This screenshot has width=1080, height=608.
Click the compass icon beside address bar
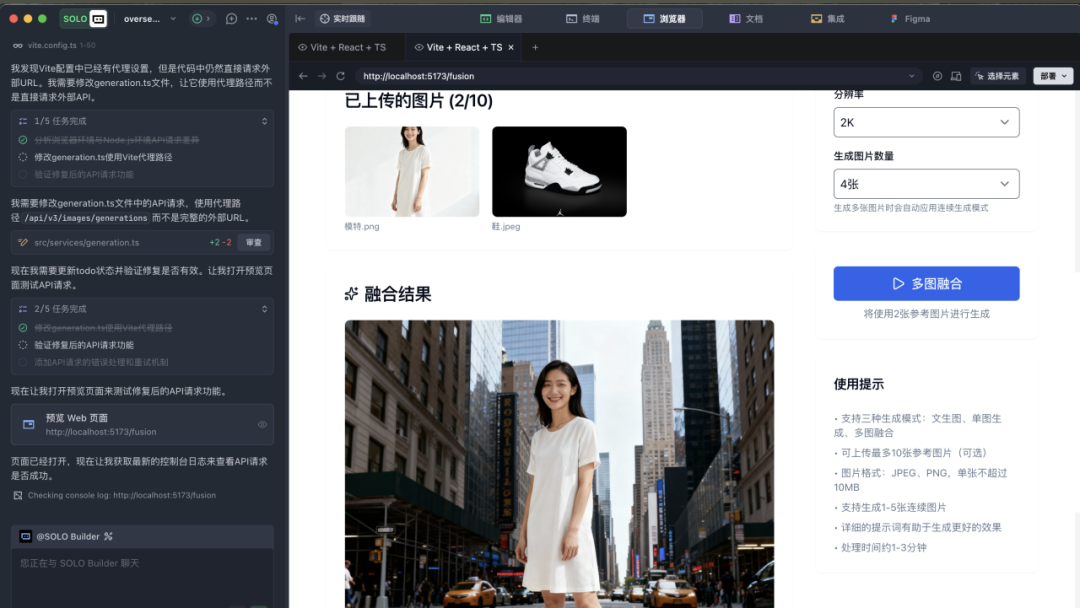click(937, 76)
